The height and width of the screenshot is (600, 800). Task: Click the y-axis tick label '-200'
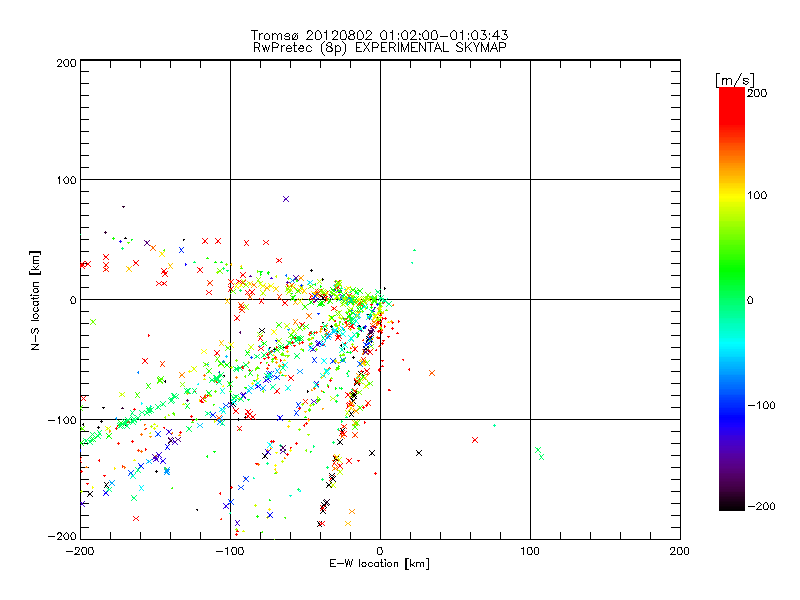tap(62, 536)
